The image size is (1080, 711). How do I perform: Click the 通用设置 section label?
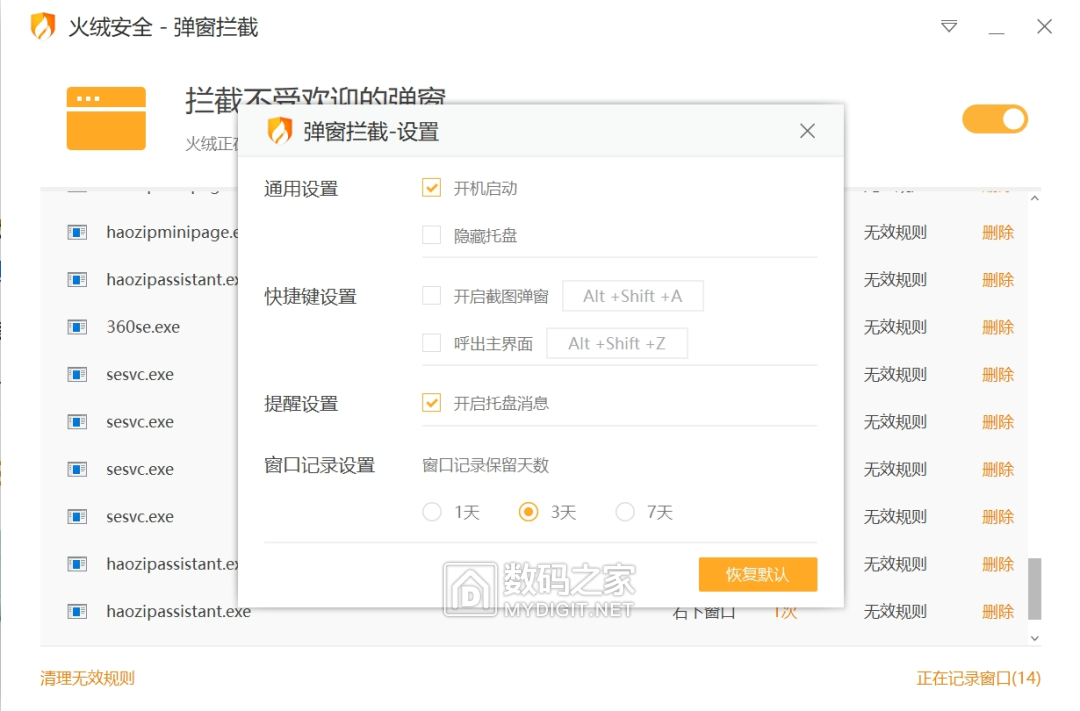pyautogui.click(x=301, y=188)
